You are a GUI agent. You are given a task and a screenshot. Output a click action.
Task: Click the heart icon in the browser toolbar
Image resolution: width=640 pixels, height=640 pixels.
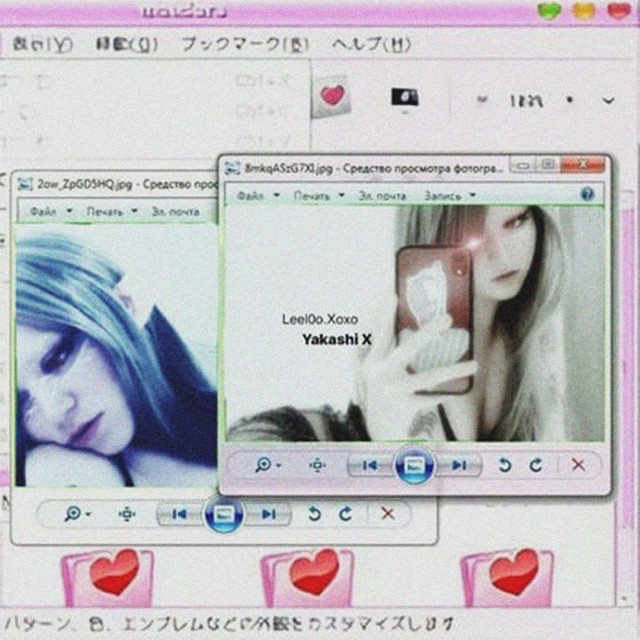pos(332,98)
